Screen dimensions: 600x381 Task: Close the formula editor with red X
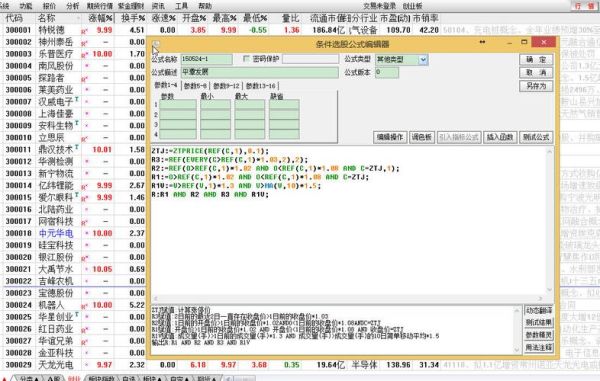tap(544, 42)
